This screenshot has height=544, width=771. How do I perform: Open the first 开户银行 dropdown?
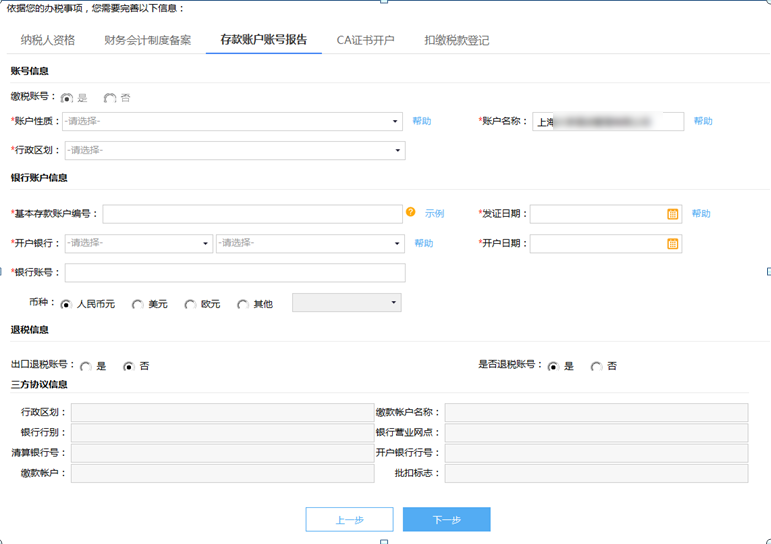pos(139,243)
